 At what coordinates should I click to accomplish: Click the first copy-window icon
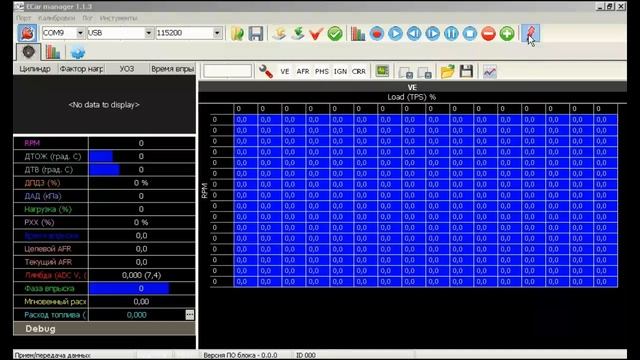coord(406,72)
